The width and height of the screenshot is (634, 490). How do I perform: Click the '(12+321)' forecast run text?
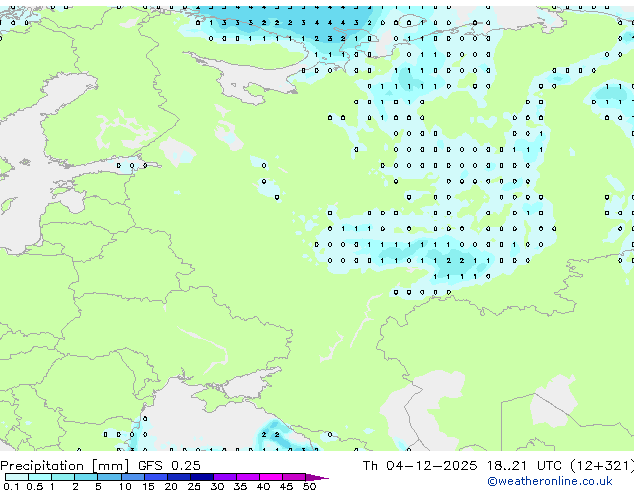602,466
